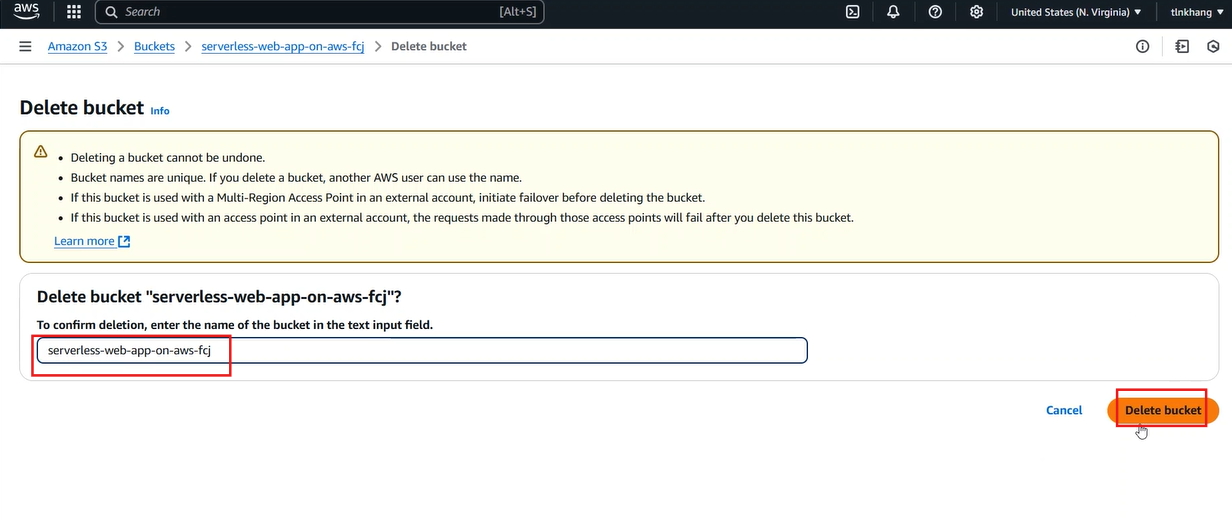The image size is (1232, 518).
Task: Toggle the side navigation hamburger menu
Action: [x=25, y=46]
